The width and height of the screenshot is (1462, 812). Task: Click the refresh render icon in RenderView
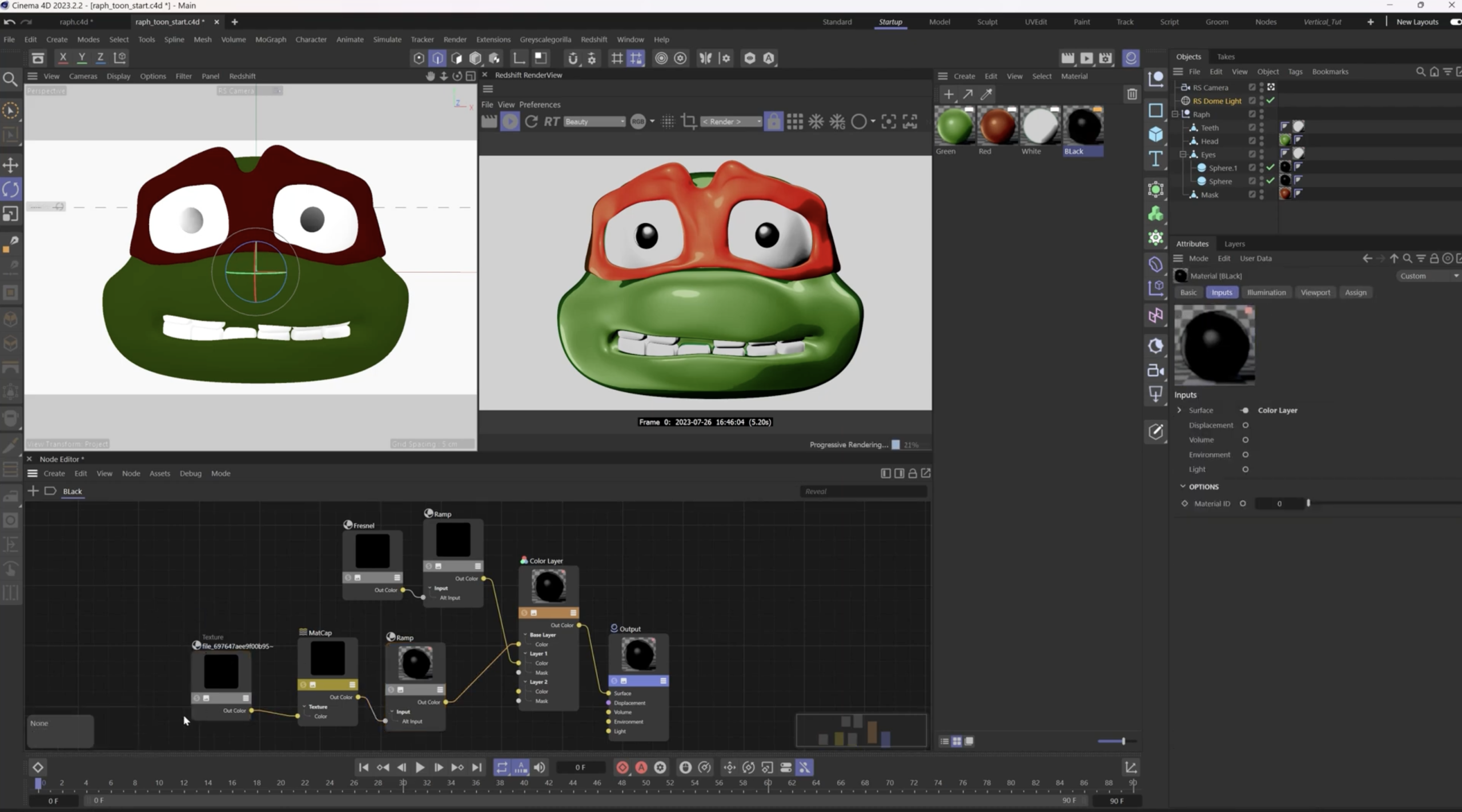coord(531,122)
